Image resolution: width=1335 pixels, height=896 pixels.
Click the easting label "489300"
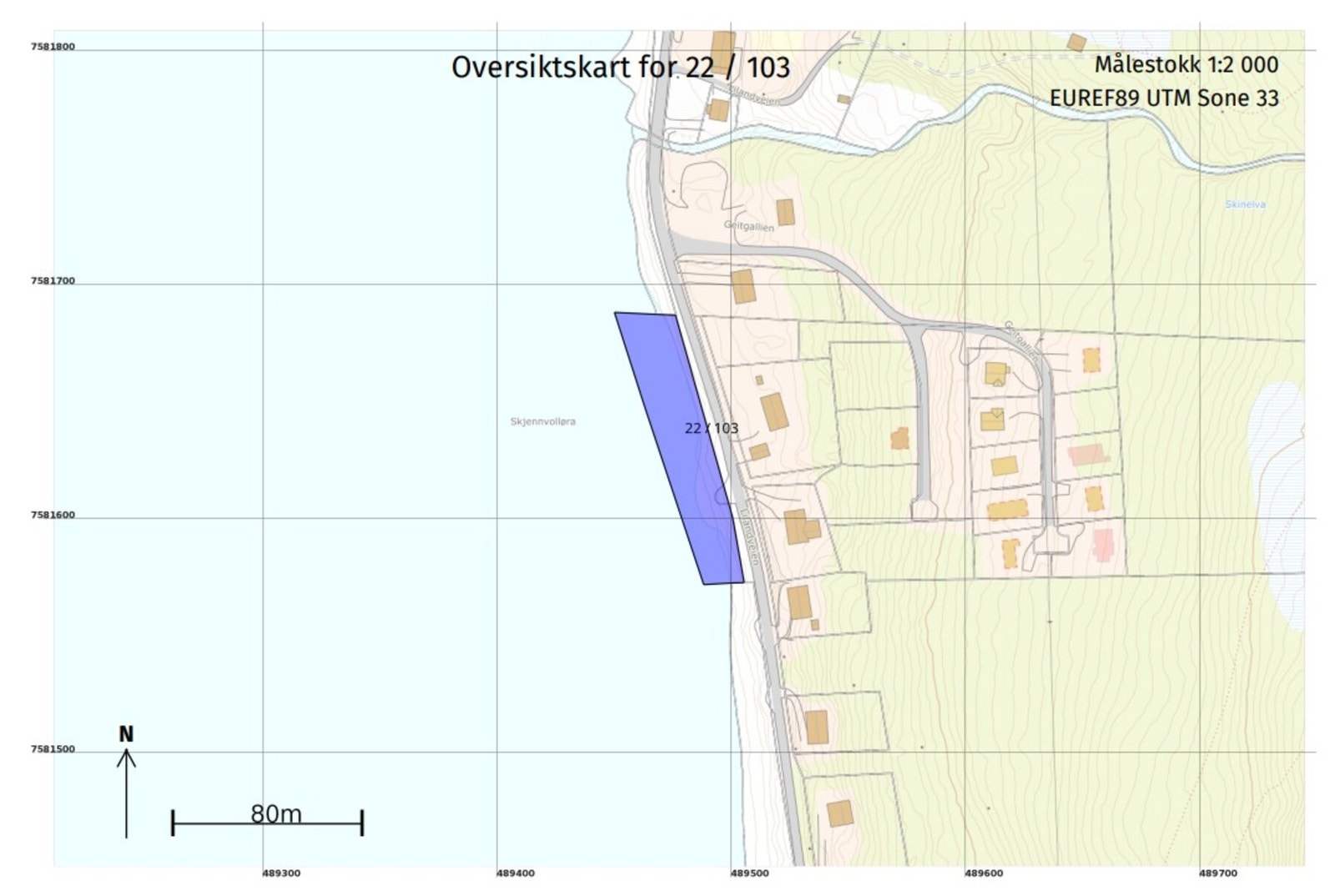(282, 873)
